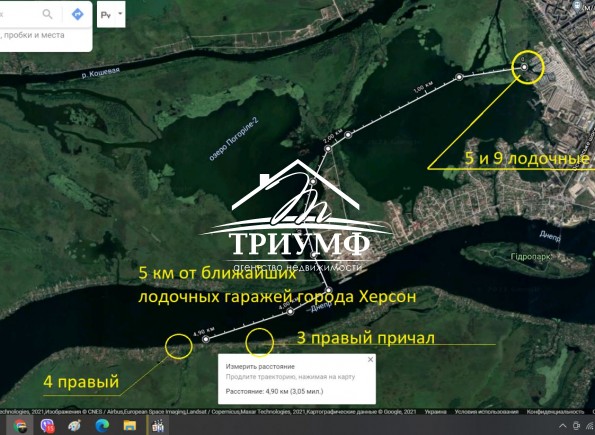595x435 pixels.
Task: Open File Explorer from the taskbar
Action: click(x=129, y=426)
